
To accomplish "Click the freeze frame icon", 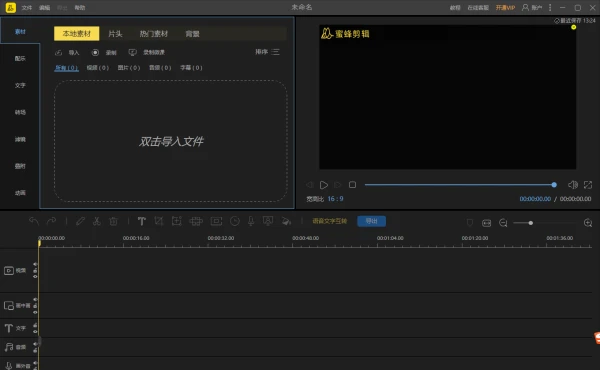I will [x=216, y=221].
